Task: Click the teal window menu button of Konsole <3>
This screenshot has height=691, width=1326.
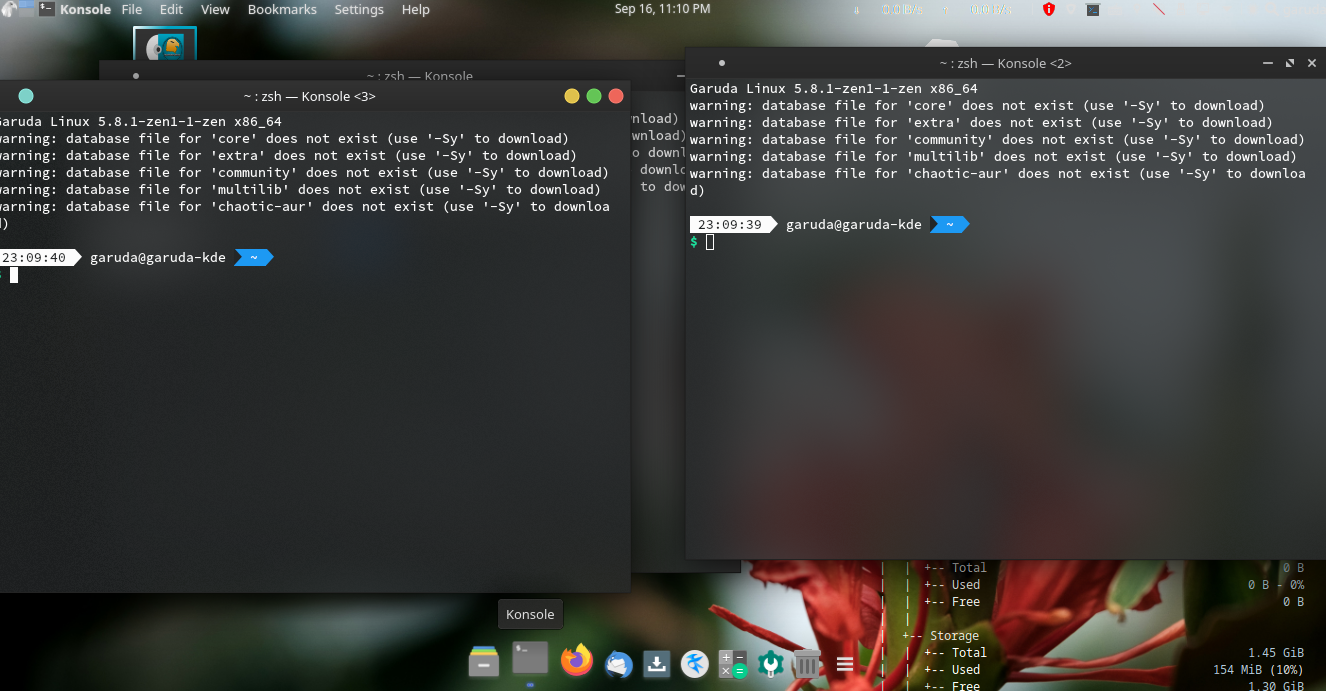Action: [26, 96]
